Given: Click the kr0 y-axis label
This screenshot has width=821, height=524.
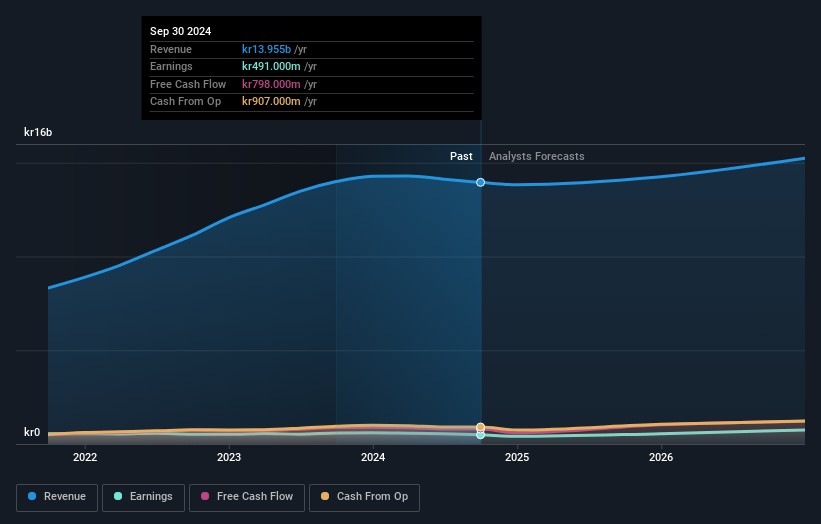Looking at the screenshot, I should click(32, 432).
